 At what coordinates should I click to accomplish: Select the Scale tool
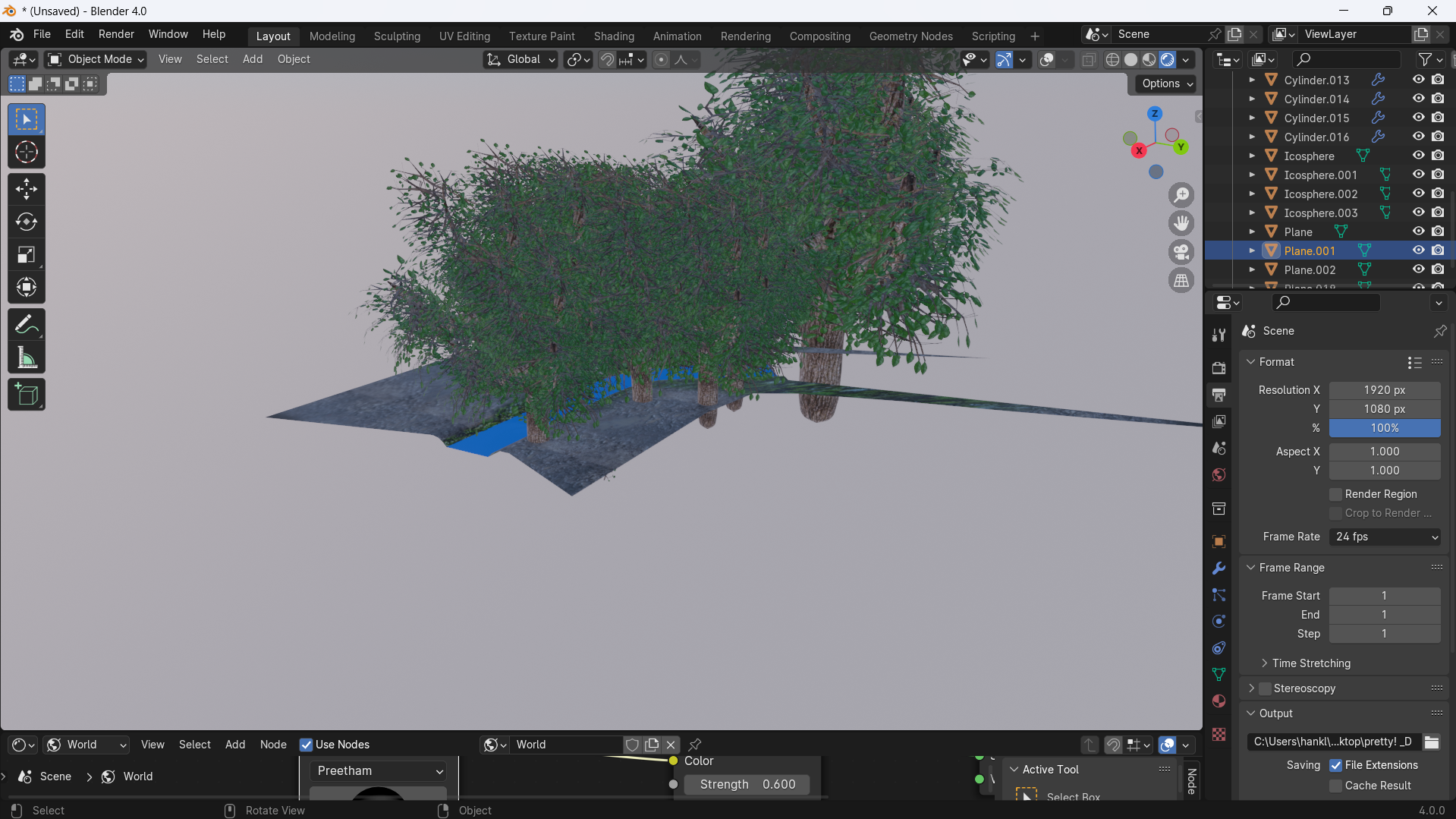coord(27,254)
